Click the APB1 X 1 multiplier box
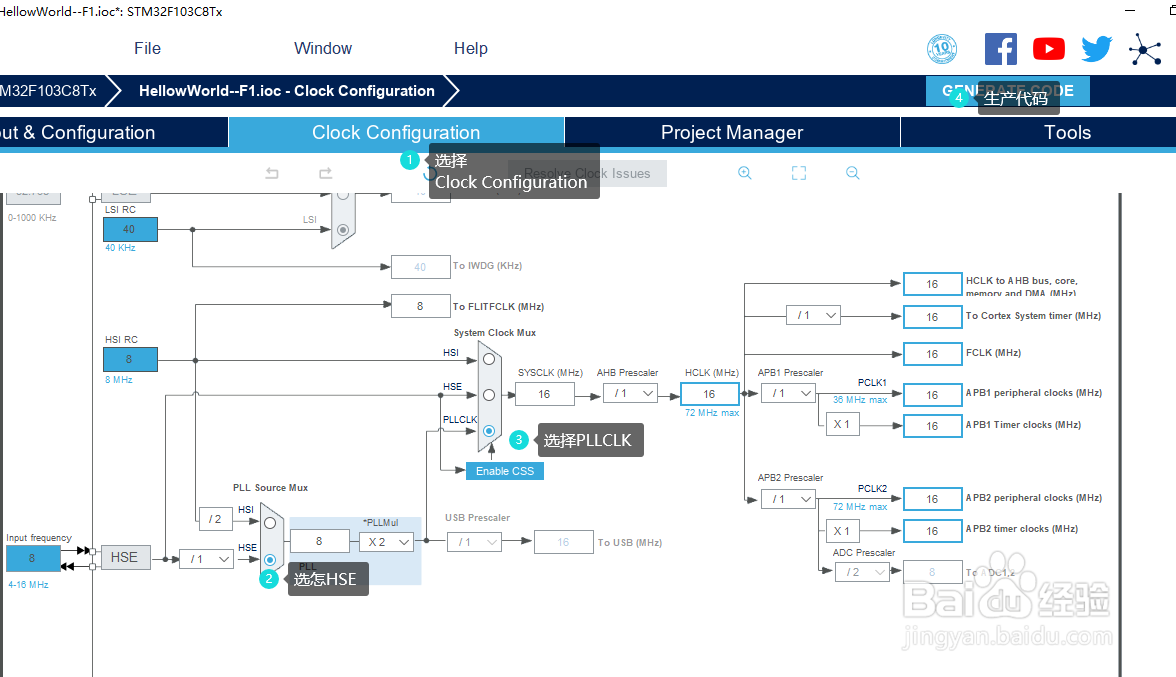This screenshot has height=677, width=1176. (x=842, y=424)
